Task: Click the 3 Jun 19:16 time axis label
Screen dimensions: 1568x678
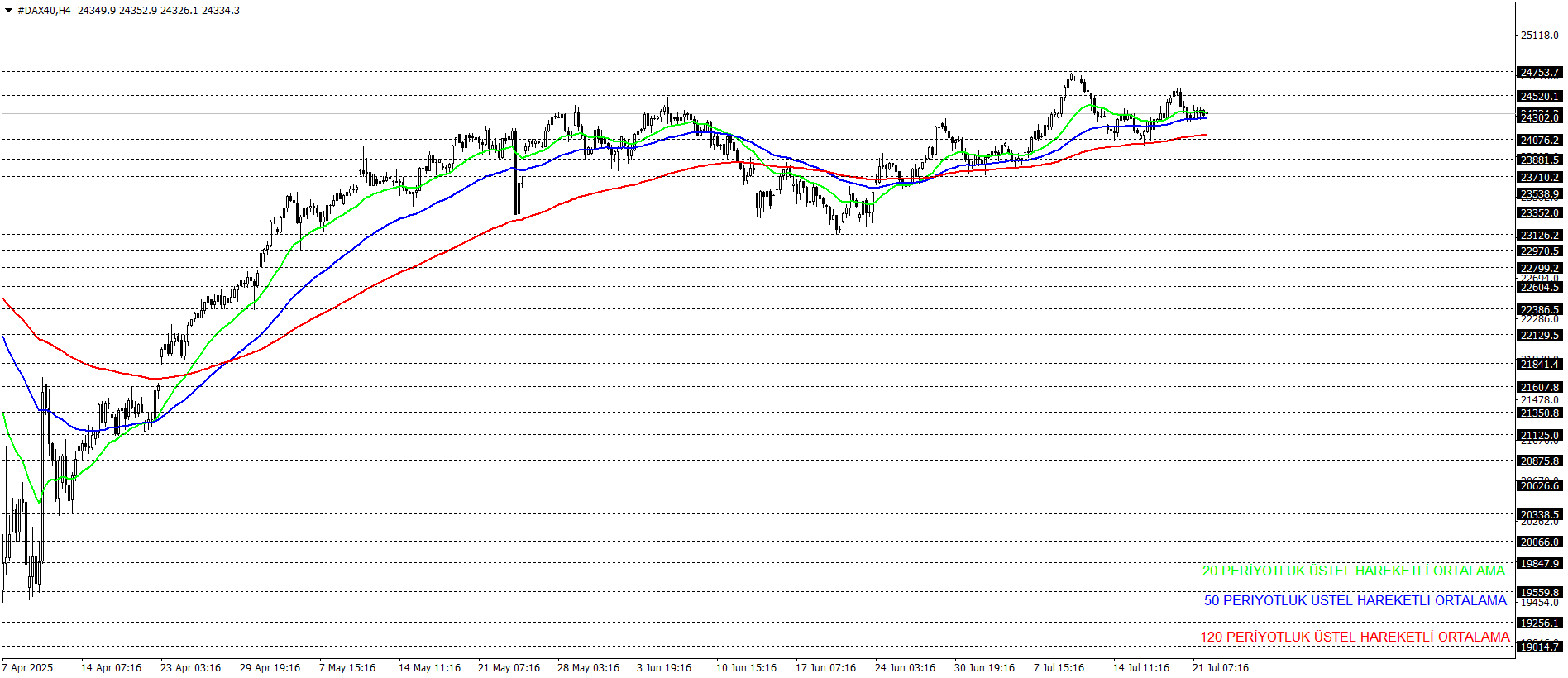Action: (x=664, y=668)
